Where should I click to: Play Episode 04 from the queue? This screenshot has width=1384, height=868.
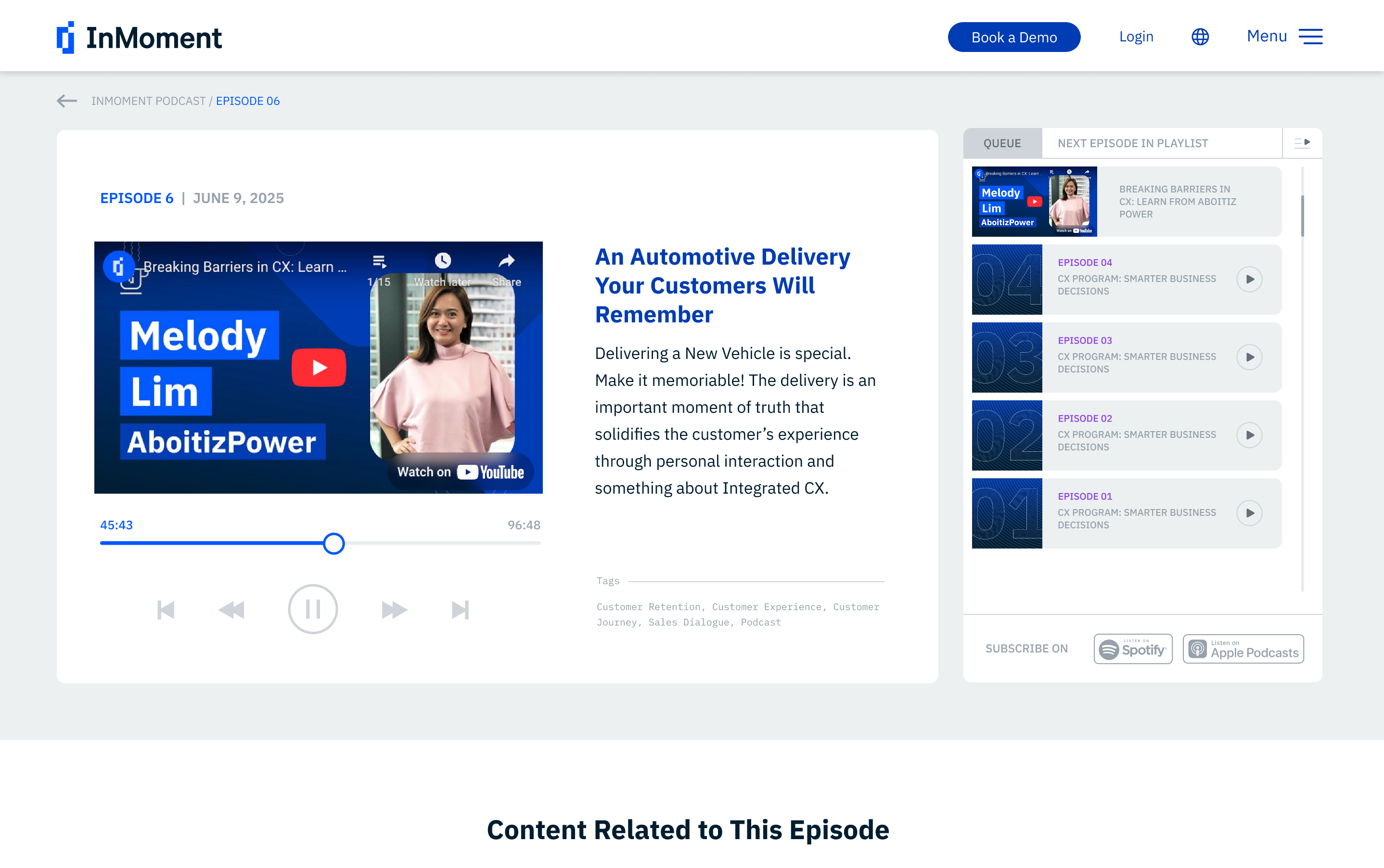[1250, 279]
